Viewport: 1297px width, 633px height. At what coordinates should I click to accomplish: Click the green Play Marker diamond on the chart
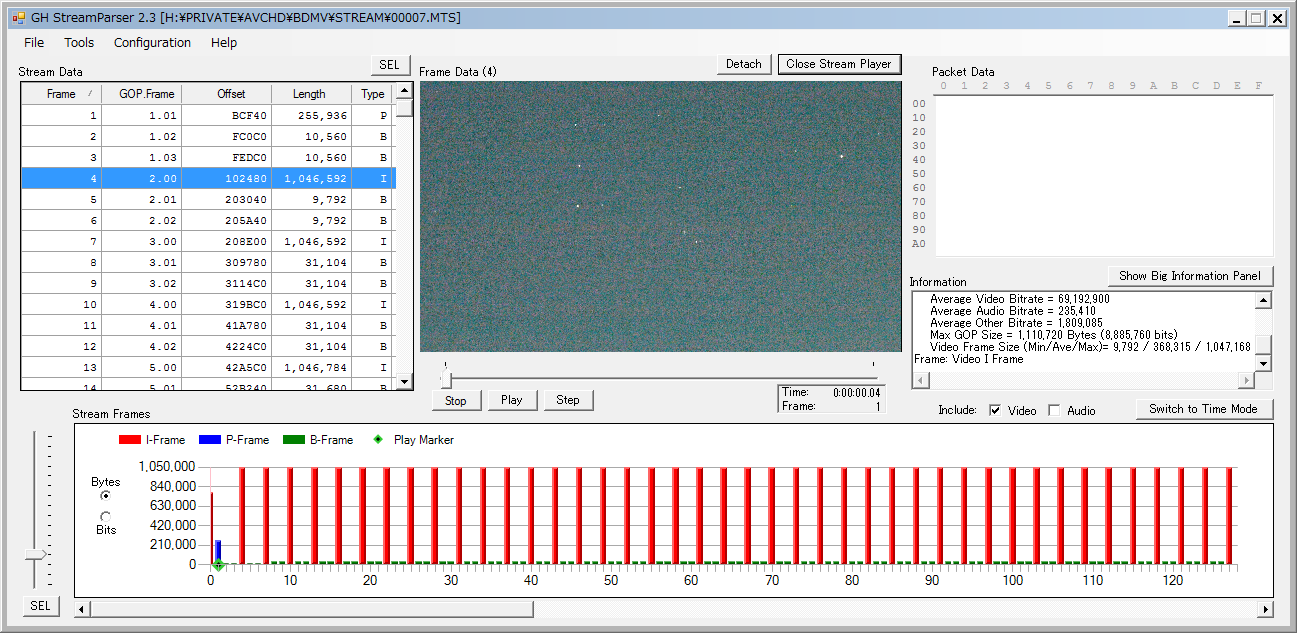[218, 565]
